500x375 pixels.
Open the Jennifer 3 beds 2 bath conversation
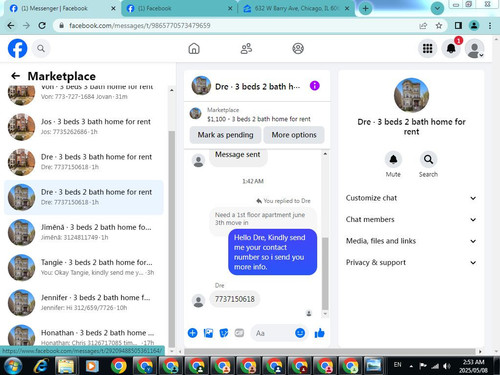(x=84, y=303)
